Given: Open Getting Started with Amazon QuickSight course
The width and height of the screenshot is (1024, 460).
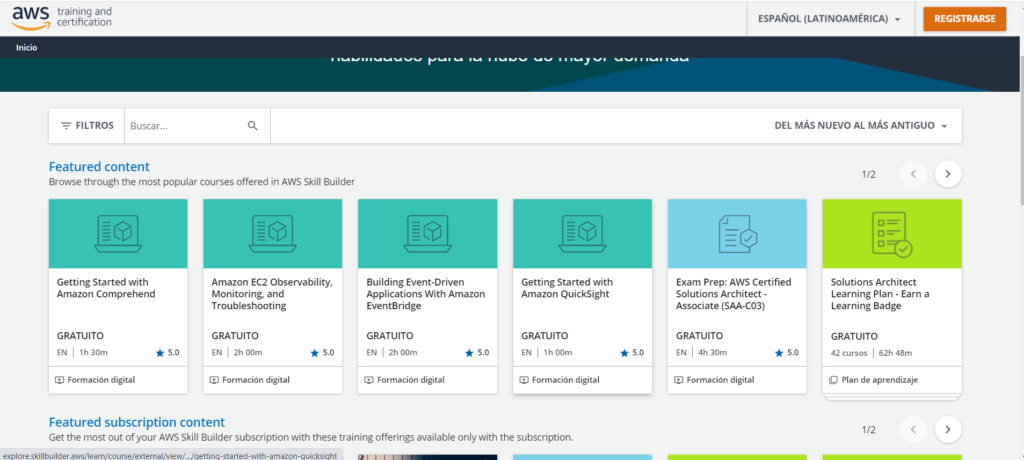Looking at the screenshot, I should coord(567,288).
